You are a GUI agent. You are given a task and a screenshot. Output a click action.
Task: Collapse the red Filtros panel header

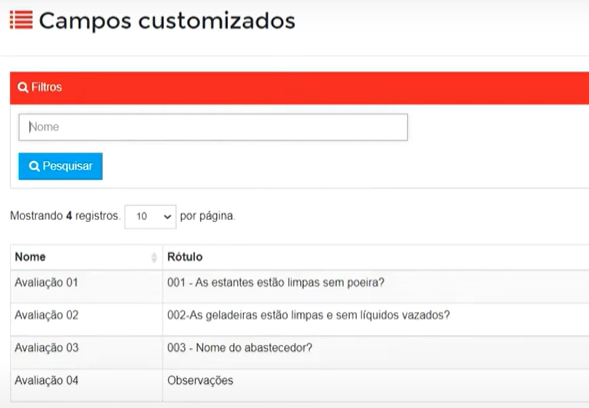tap(299, 88)
